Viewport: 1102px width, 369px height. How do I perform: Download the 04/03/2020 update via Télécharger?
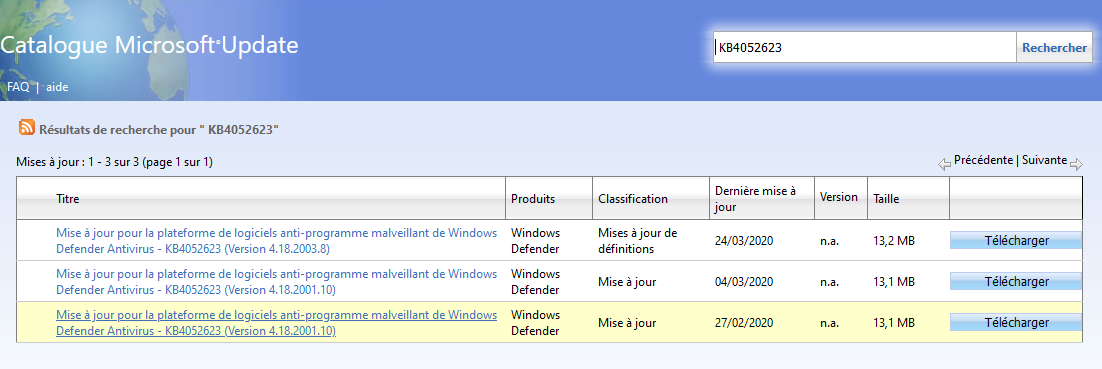[1016, 281]
